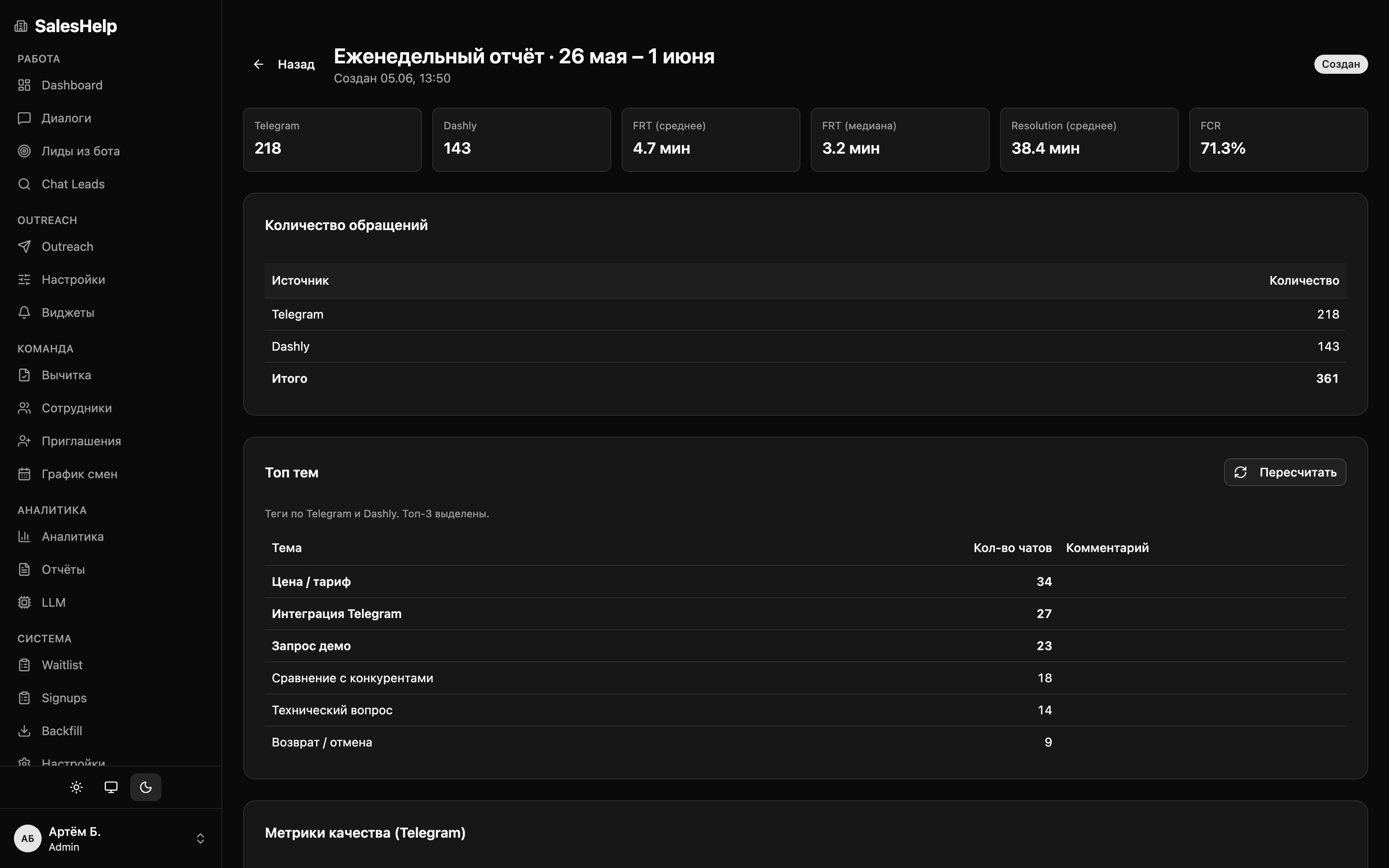Click the Приглашения user-plus icon

(x=24, y=441)
